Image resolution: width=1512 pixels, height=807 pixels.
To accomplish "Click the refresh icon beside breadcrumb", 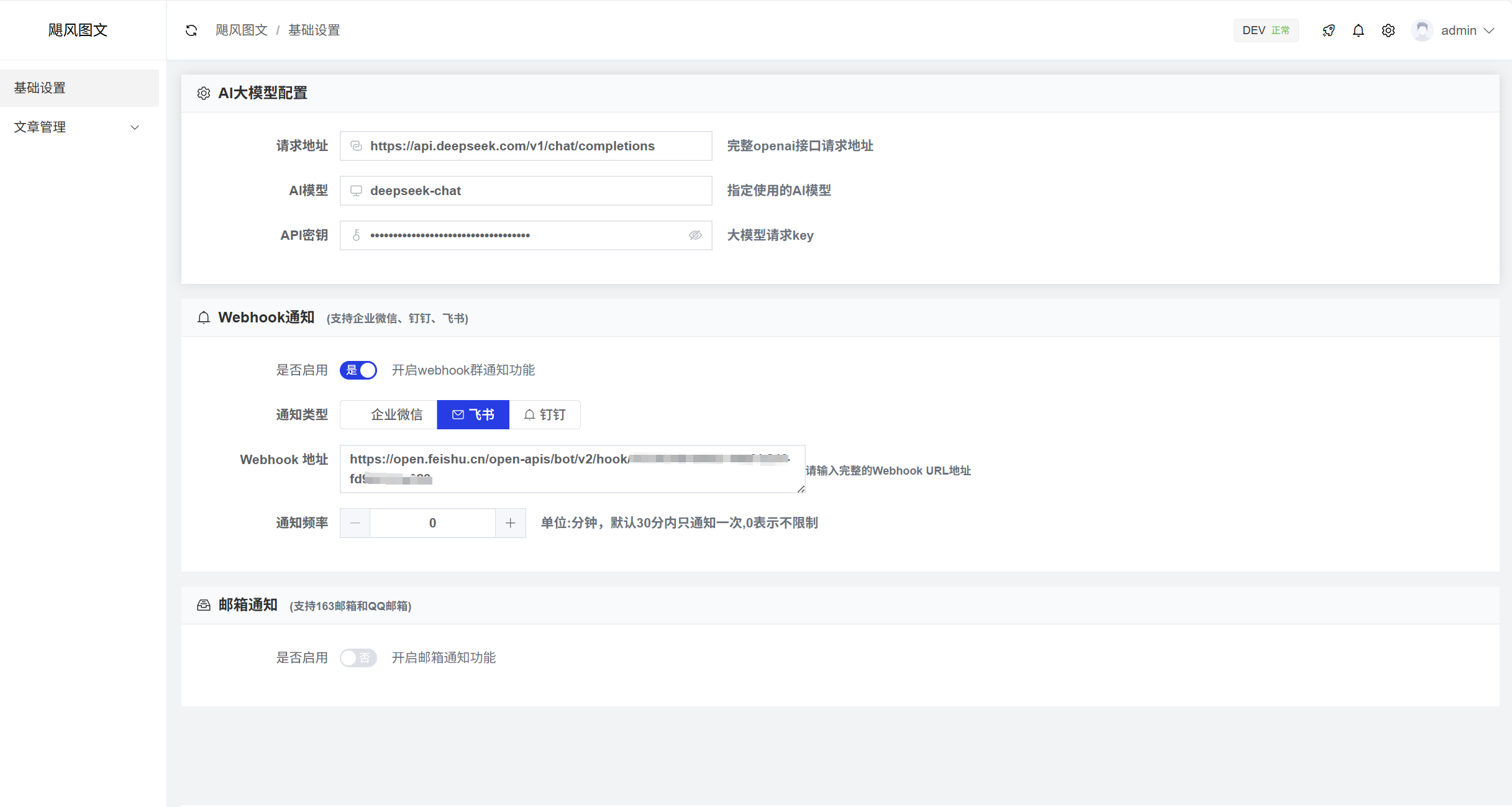I will pyautogui.click(x=191, y=30).
